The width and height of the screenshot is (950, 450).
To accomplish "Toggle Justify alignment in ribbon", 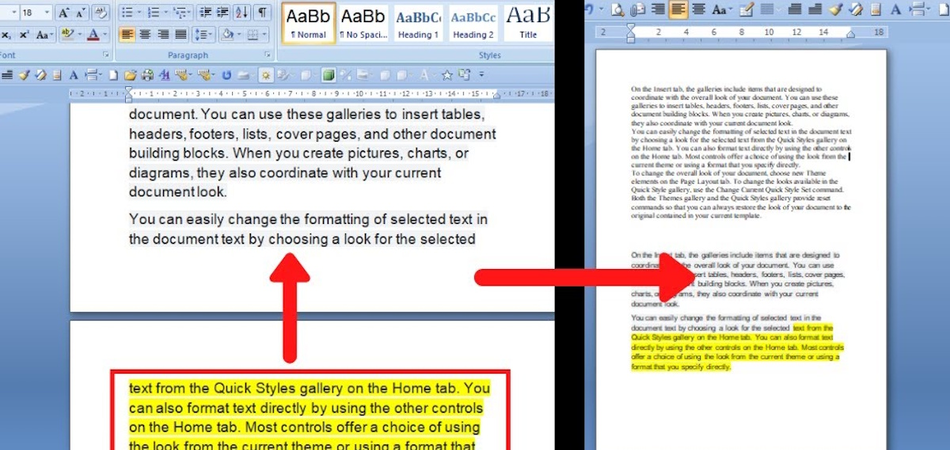I will click(181, 35).
